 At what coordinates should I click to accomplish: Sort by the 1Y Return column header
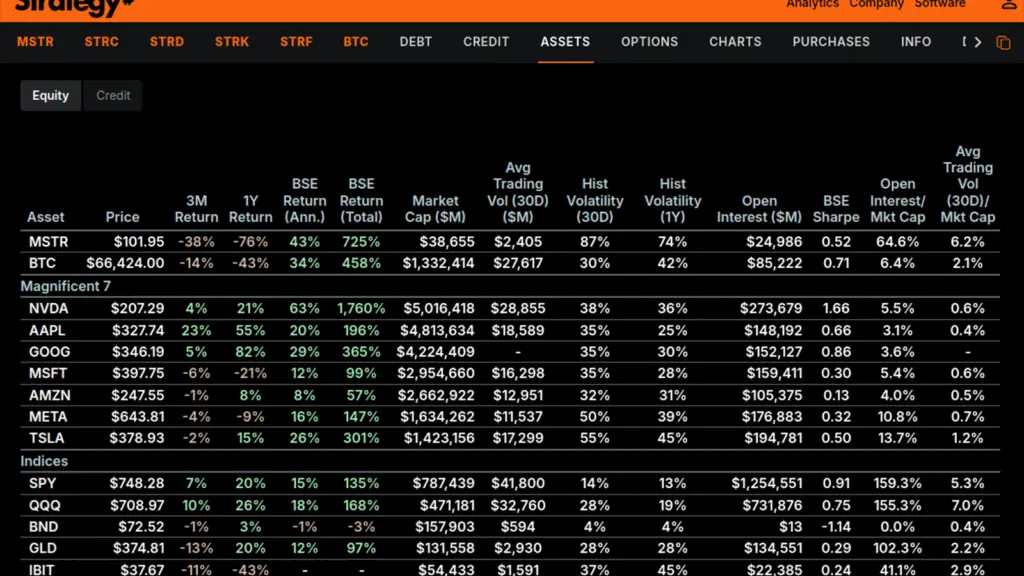(x=250, y=209)
